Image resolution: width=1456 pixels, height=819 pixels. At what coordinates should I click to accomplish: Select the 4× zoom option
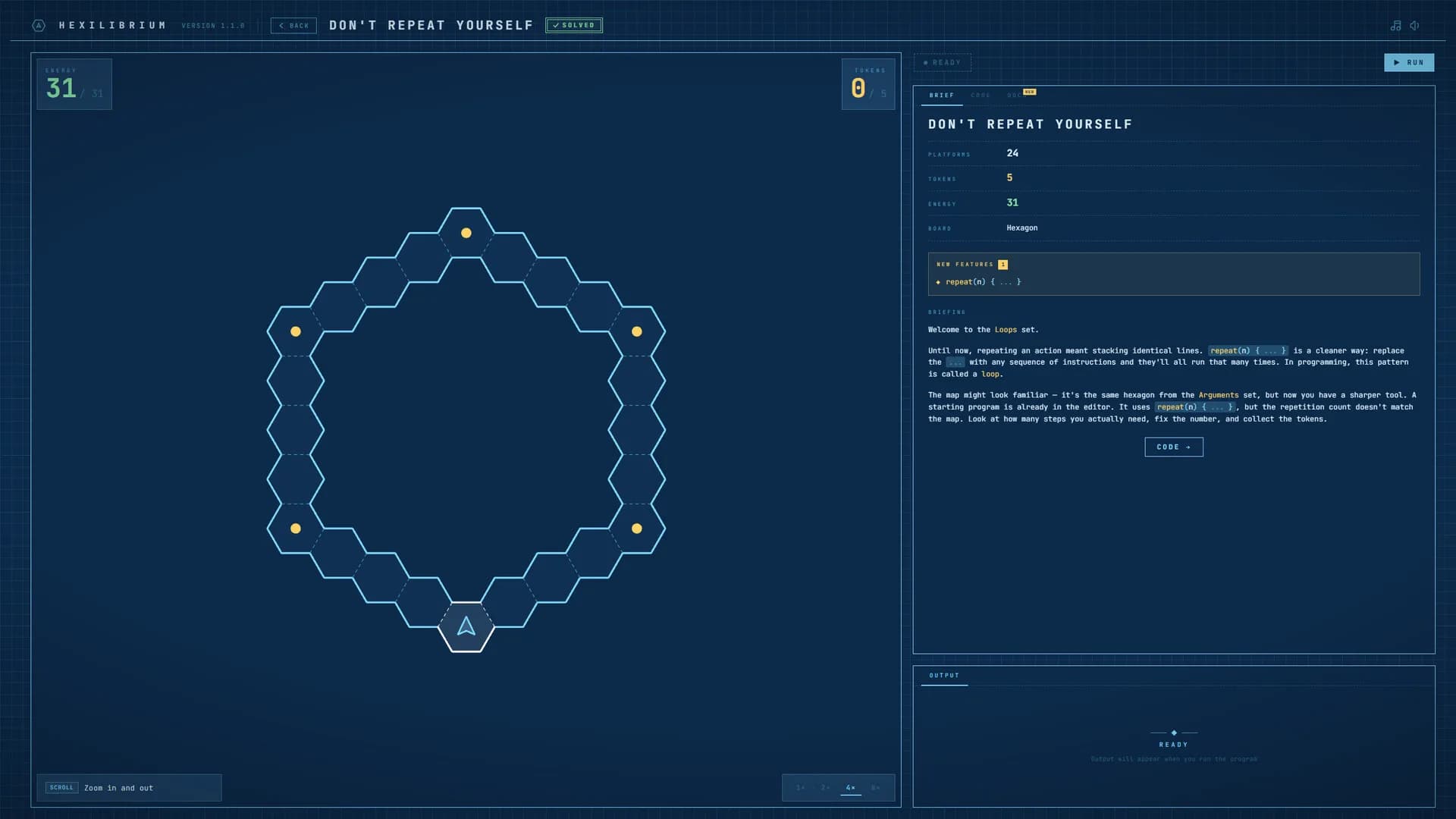tap(851, 788)
